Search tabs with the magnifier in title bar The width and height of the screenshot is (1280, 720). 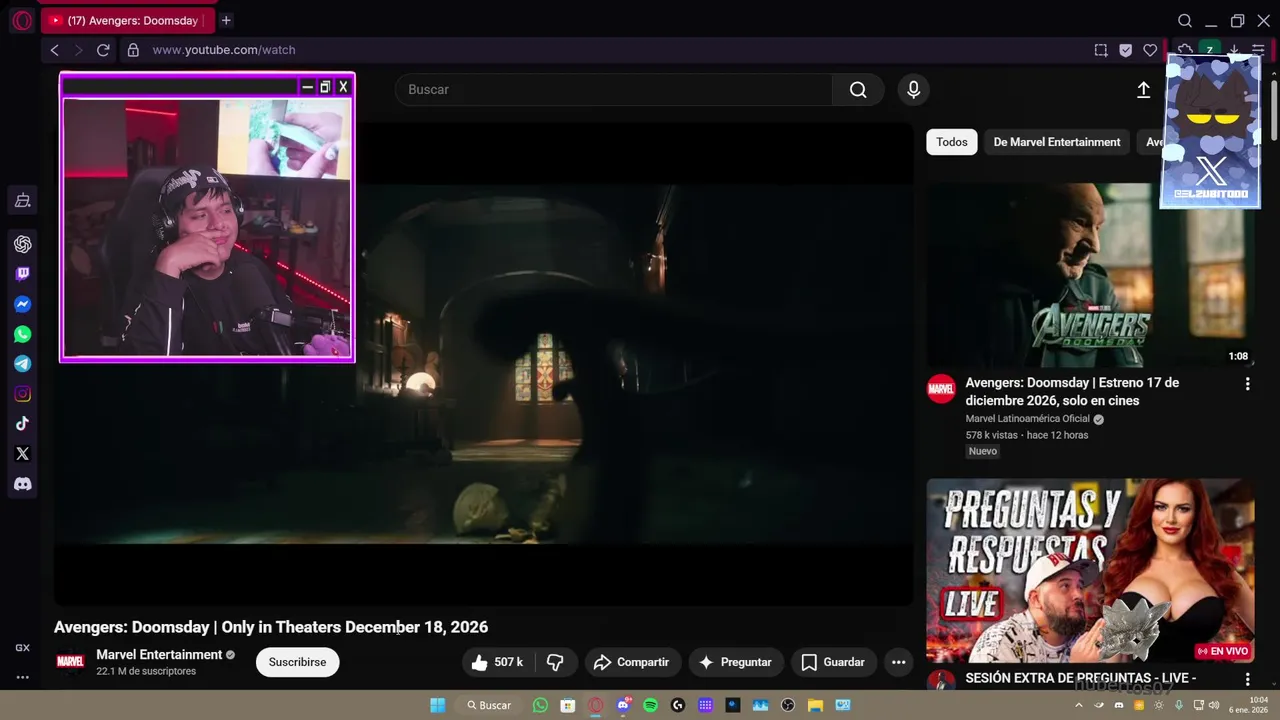tap(1185, 21)
